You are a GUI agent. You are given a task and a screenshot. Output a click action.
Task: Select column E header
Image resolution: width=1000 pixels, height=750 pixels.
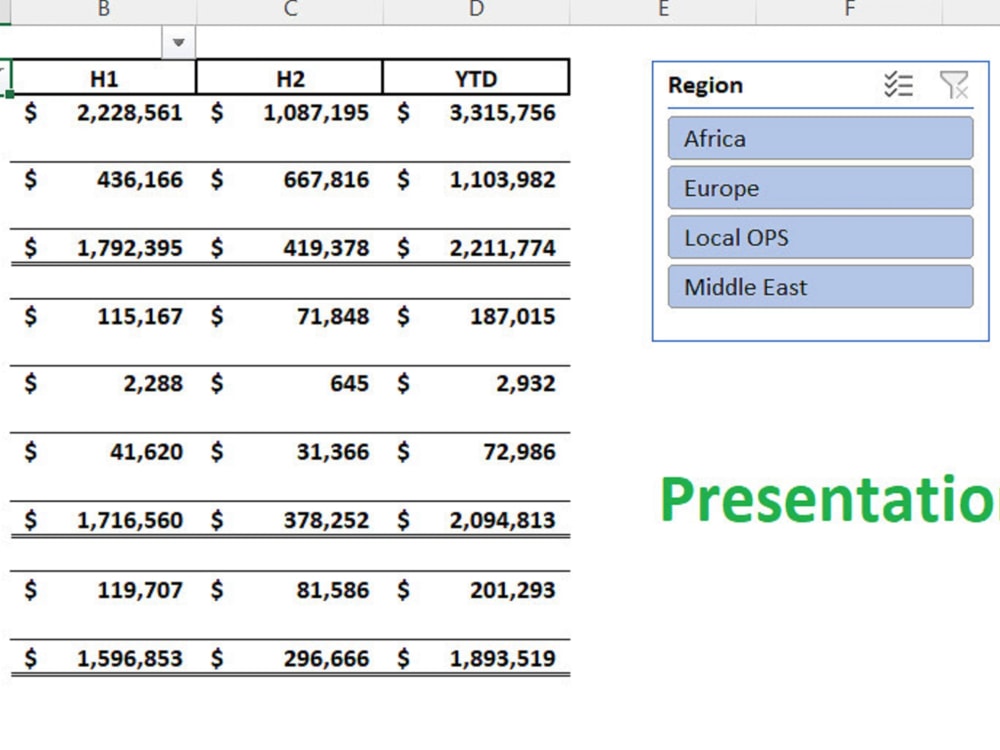click(x=663, y=10)
